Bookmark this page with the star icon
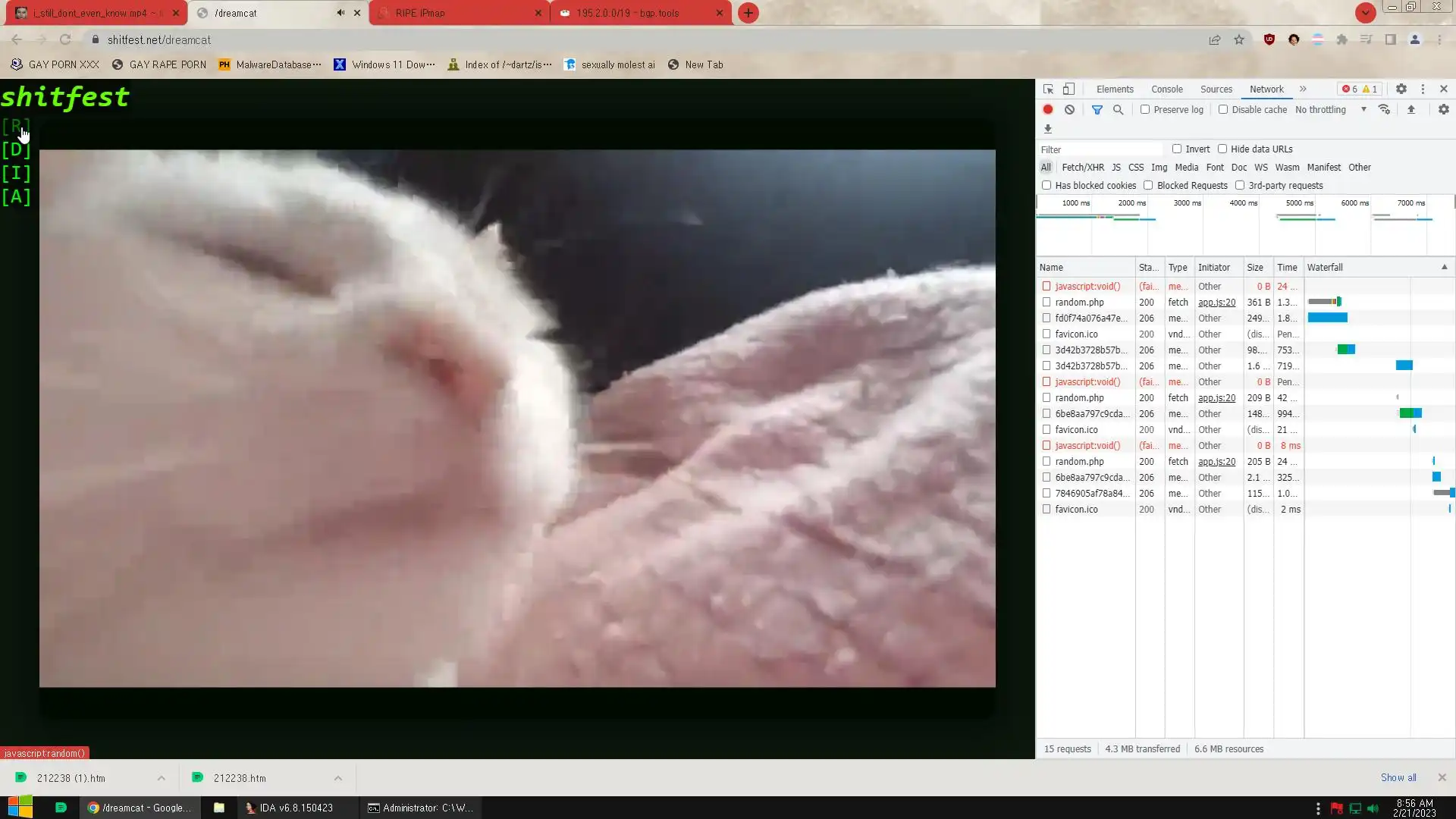 [1239, 39]
